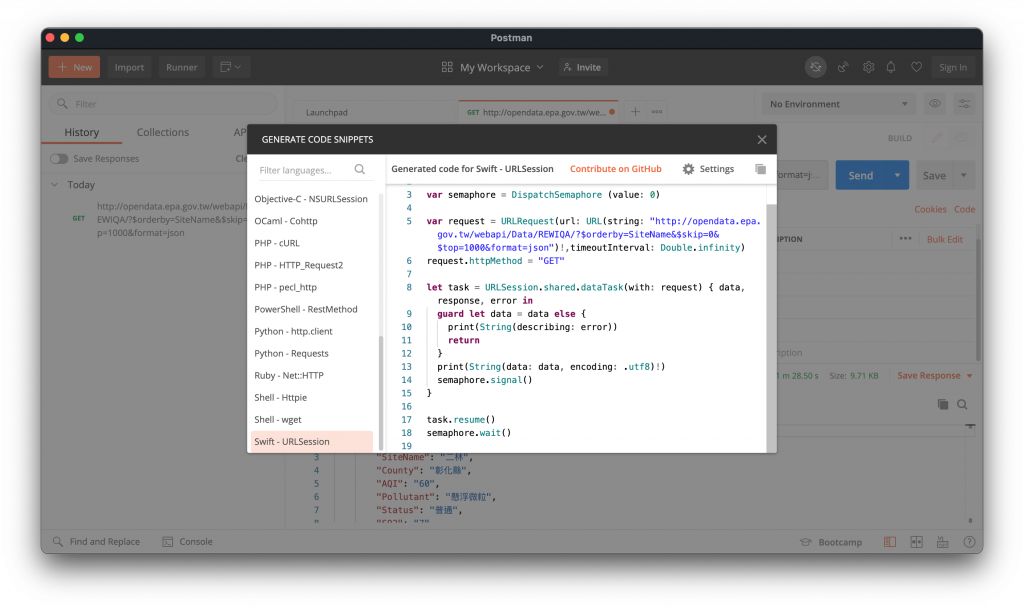This screenshot has height=608, width=1024.
Task: Open Postman settings gear in header
Action: [x=868, y=67]
